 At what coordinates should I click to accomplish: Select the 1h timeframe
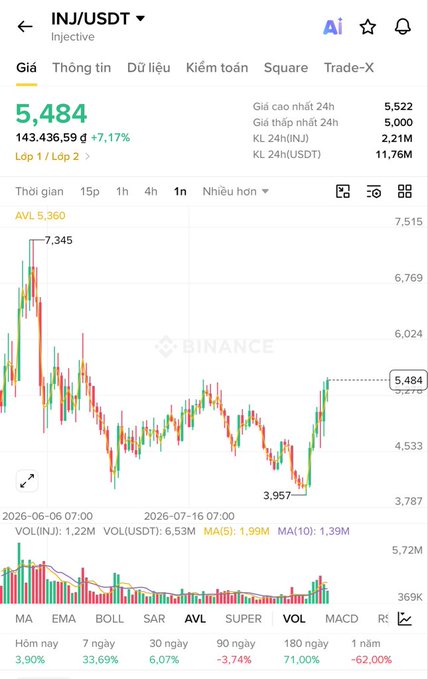[x=122, y=191]
